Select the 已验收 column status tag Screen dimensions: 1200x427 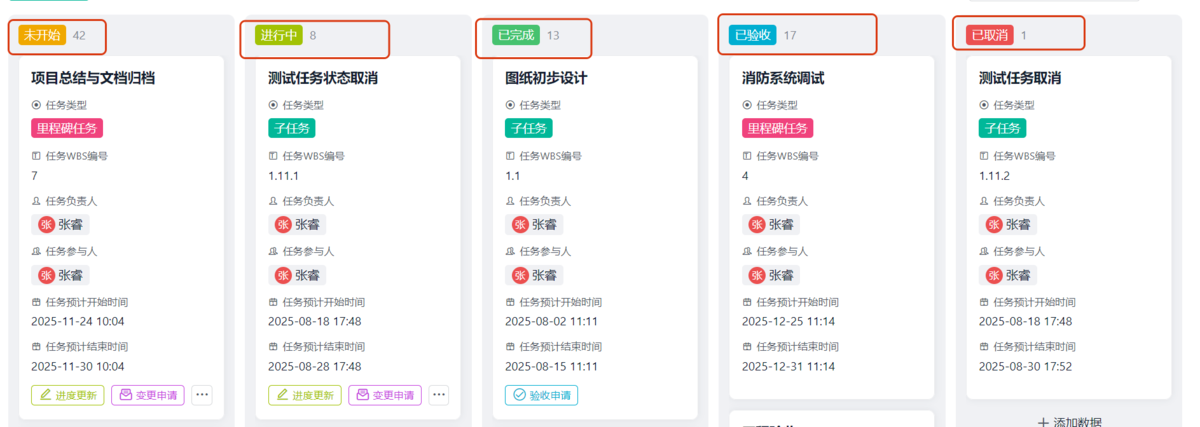[x=753, y=35]
